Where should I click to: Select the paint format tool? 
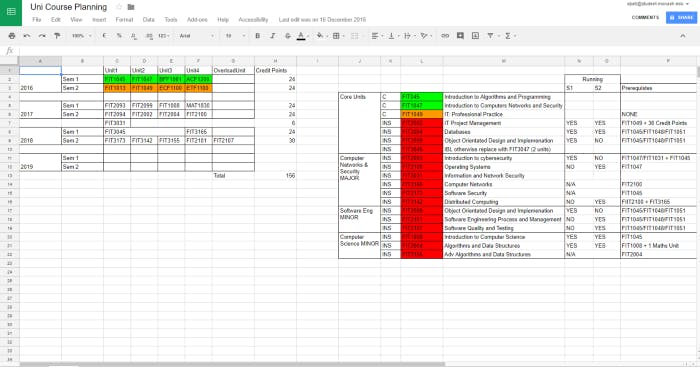click(x=57, y=36)
